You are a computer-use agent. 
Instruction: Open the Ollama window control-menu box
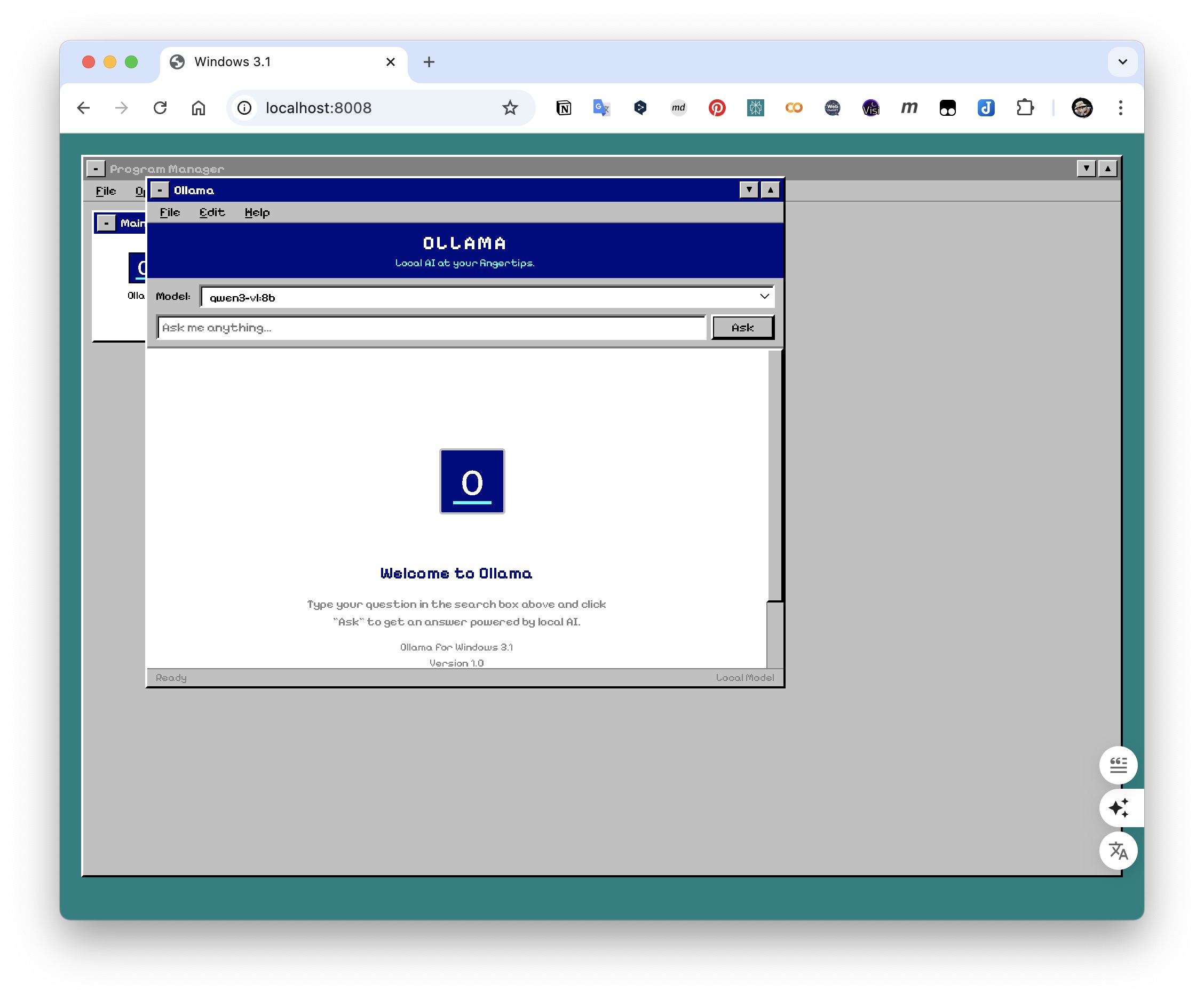pos(159,189)
